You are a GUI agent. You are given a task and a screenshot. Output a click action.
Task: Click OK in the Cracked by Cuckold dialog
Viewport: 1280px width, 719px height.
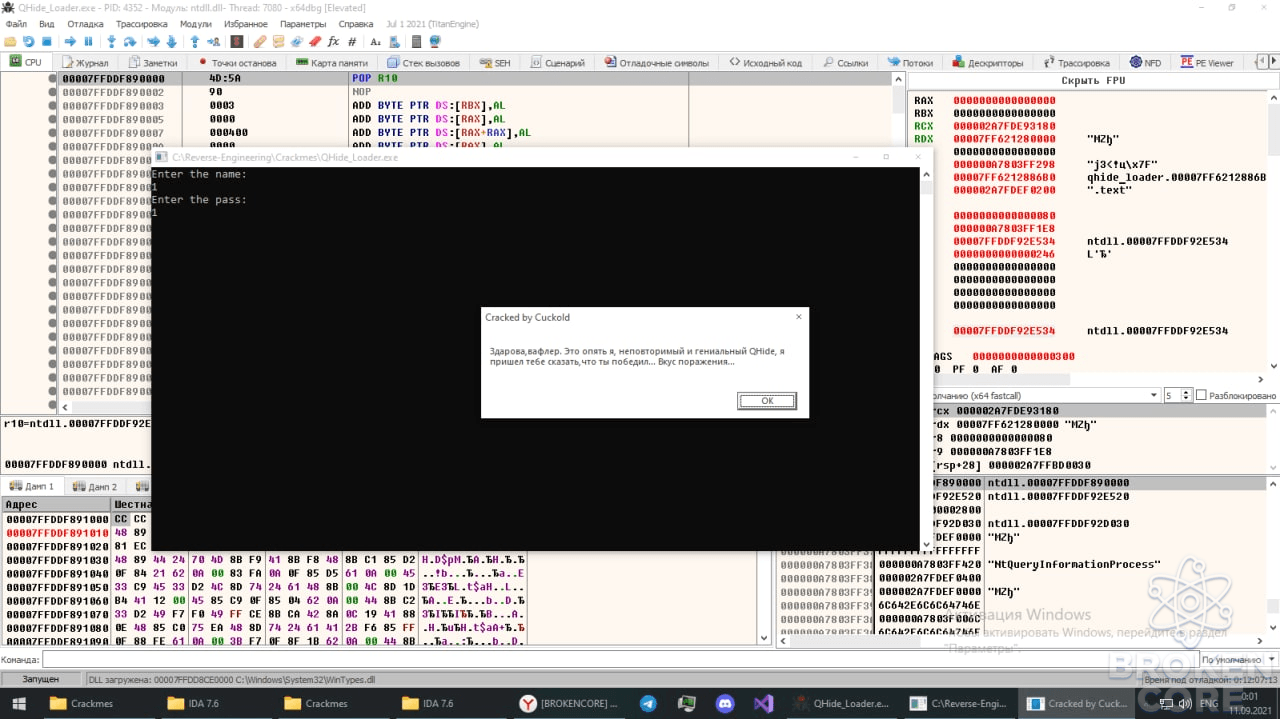pos(767,401)
